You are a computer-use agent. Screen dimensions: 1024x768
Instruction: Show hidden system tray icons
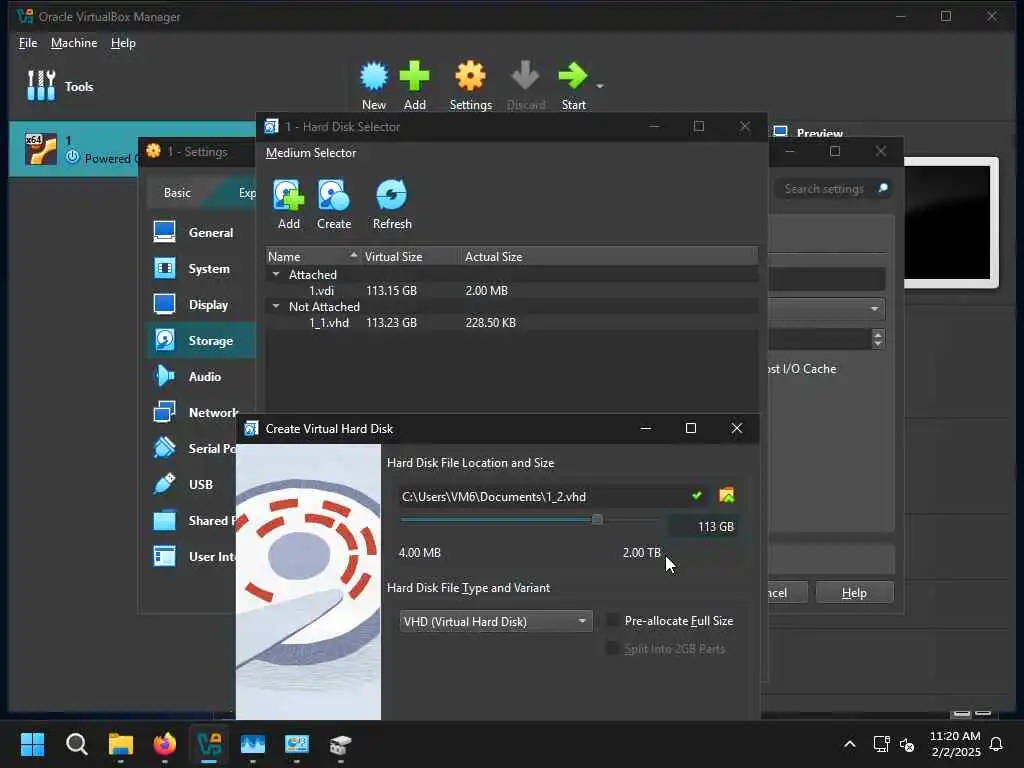tap(850, 744)
